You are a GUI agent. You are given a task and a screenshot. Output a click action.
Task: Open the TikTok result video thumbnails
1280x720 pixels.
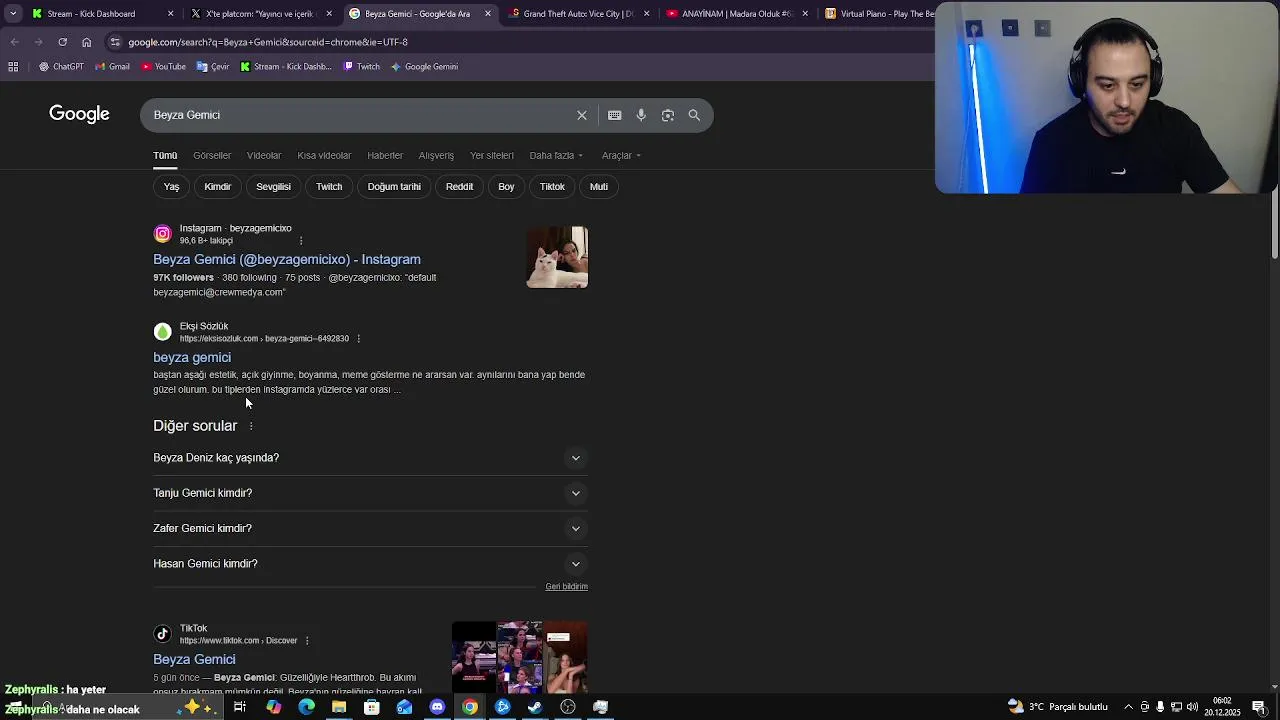[520, 658]
